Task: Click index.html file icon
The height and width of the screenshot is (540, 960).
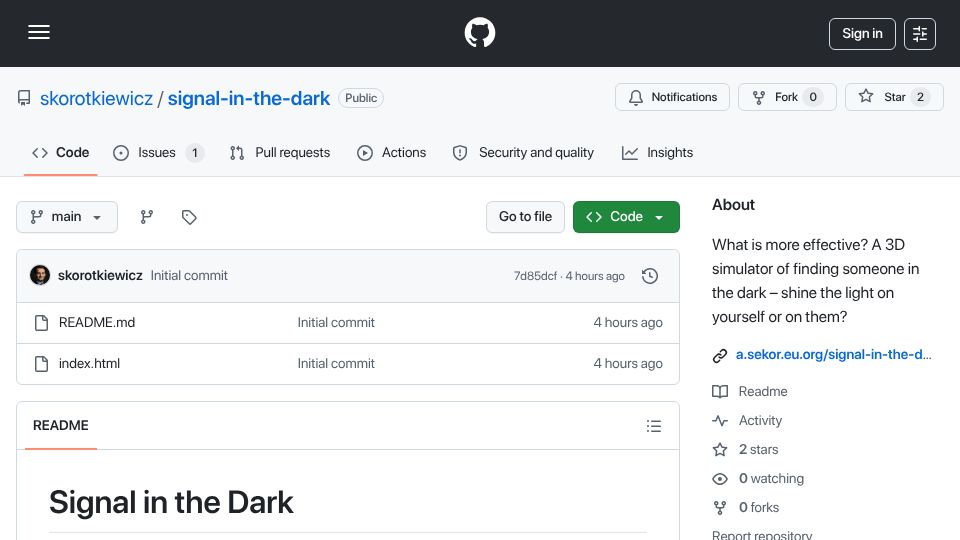Action: [41, 364]
